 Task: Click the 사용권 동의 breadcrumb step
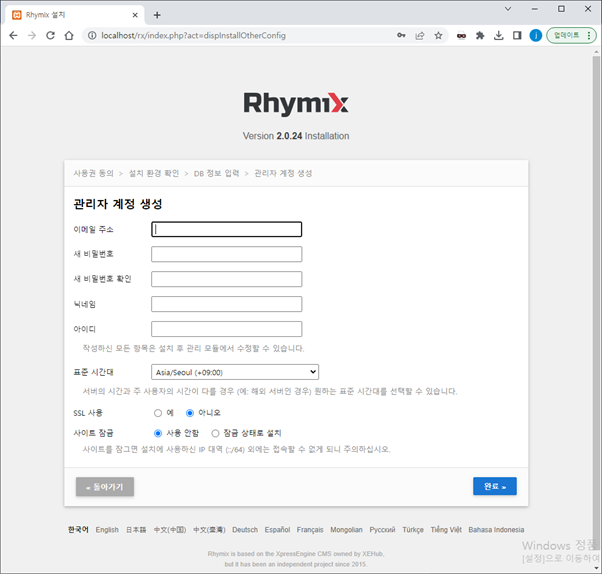pyautogui.click(x=94, y=173)
